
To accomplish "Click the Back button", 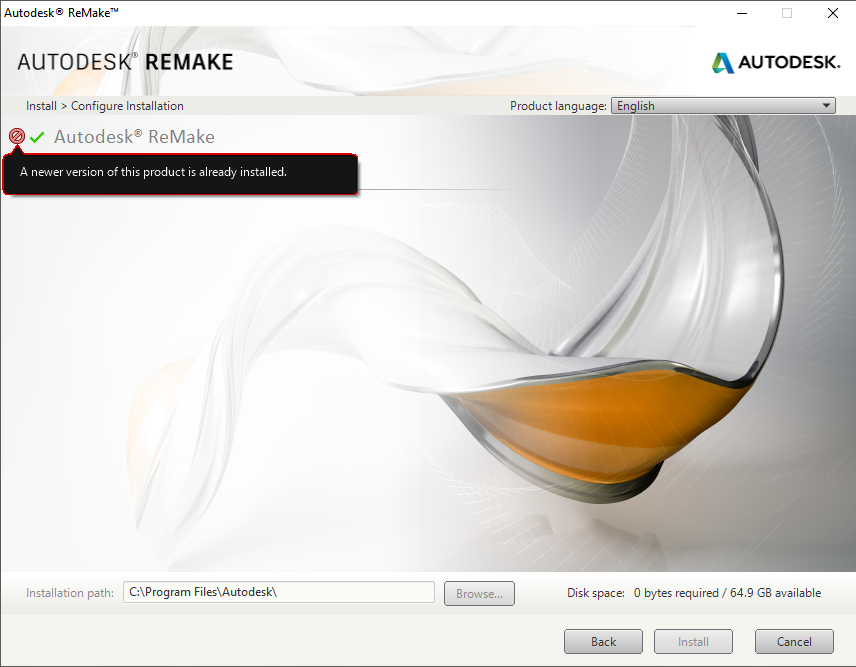I will (x=603, y=641).
